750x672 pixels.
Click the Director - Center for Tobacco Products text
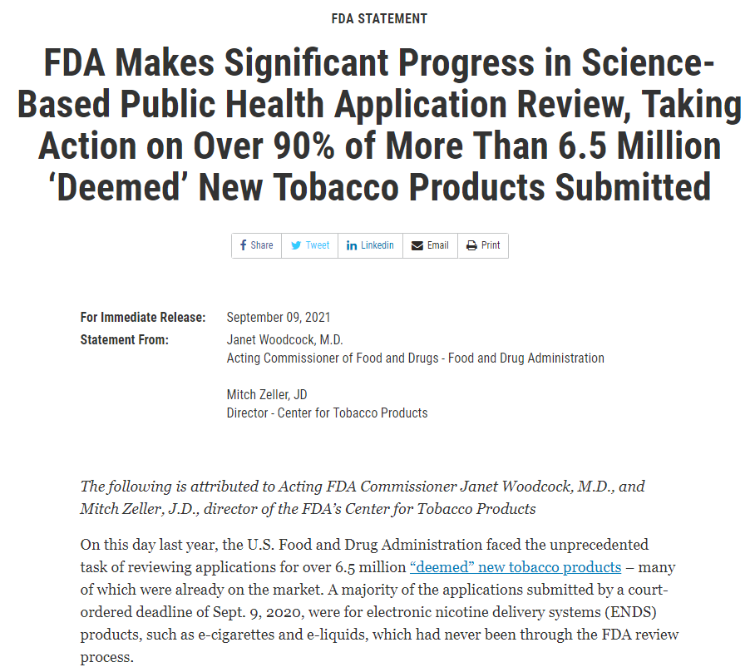[327, 413]
